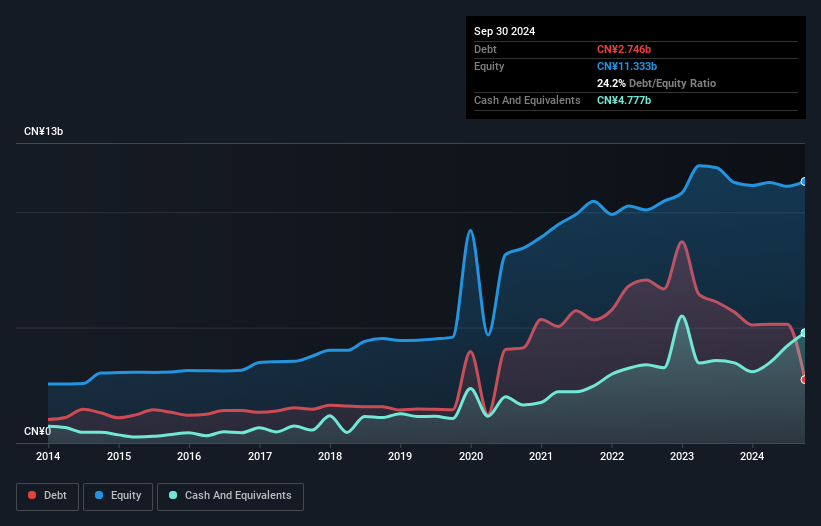Image resolution: width=821 pixels, height=526 pixels.
Task: Click the CN¥0 y-axis label
Action: click(x=37, y=431)
